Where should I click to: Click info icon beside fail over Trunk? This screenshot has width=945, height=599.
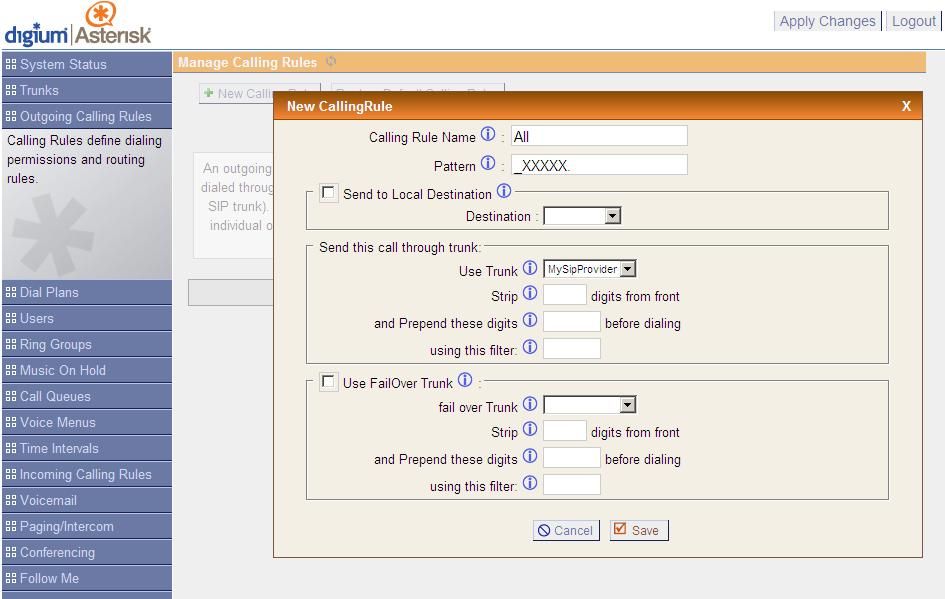[530, 404]
